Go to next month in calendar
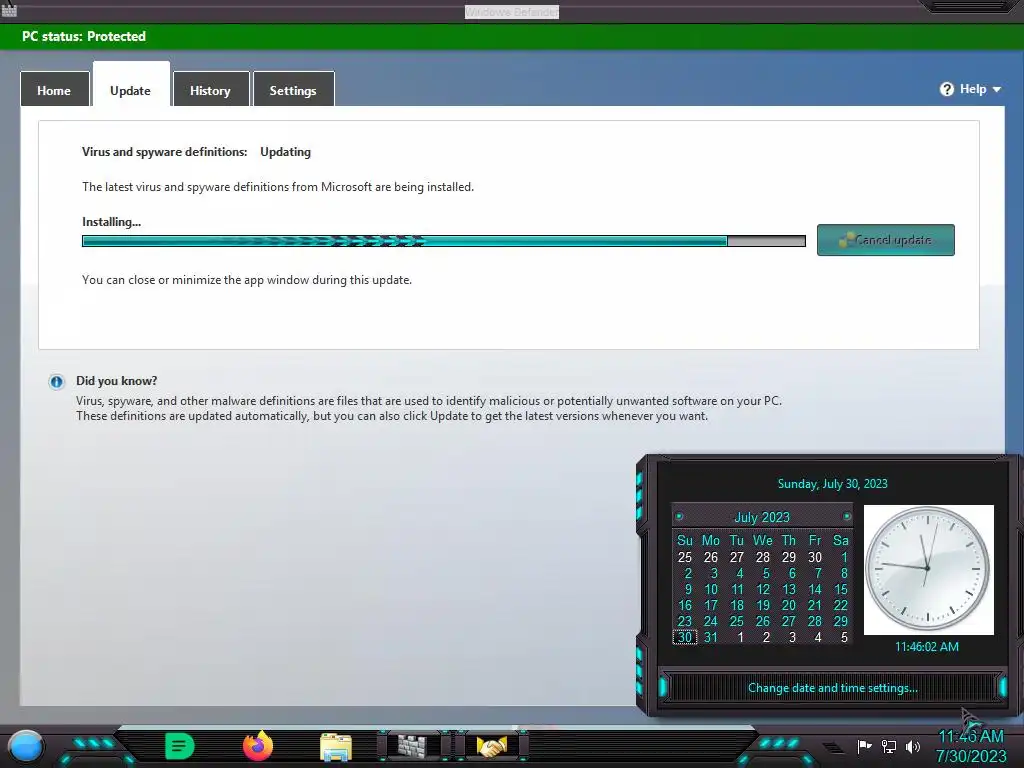The height and width of the screenshot is (768, 1024). (x=846, y=517)
